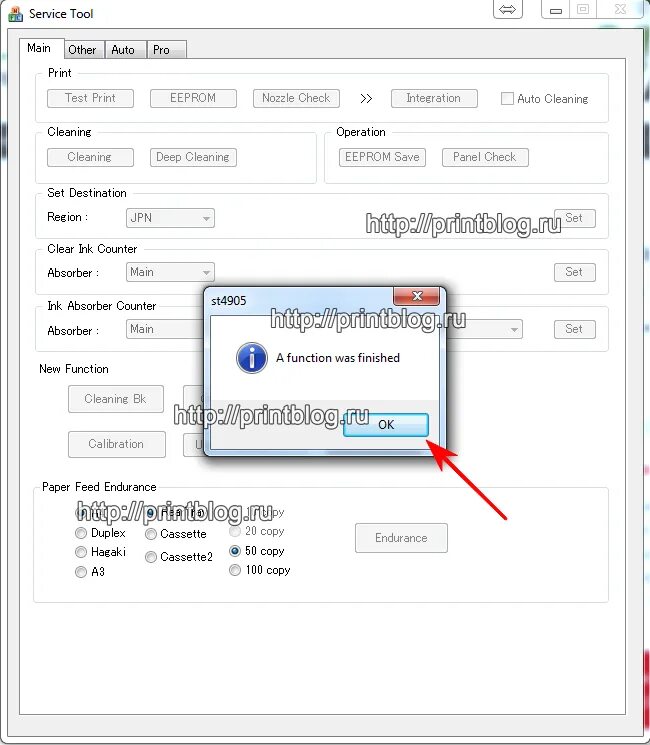
Task: Expand the Region JPN dropdown
Action: click(x=170, y=218)
